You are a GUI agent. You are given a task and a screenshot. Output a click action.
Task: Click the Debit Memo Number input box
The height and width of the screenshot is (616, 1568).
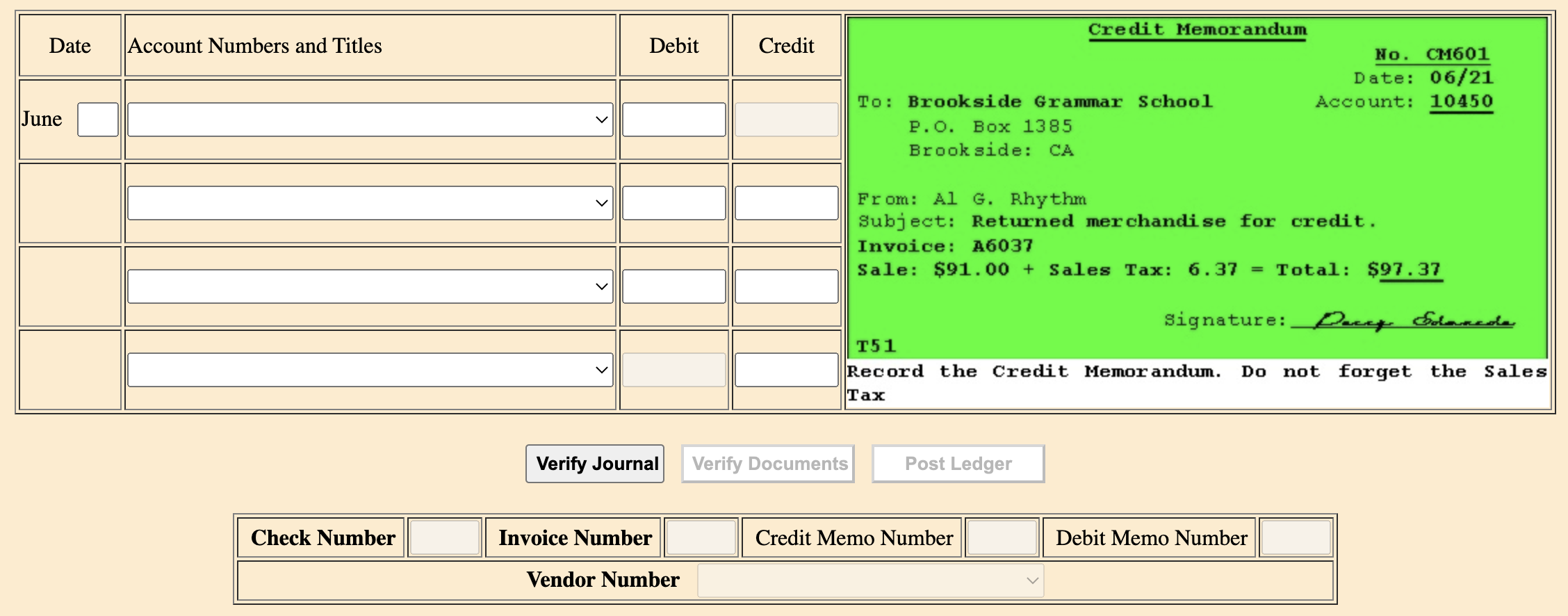[x=1296, y=537]
